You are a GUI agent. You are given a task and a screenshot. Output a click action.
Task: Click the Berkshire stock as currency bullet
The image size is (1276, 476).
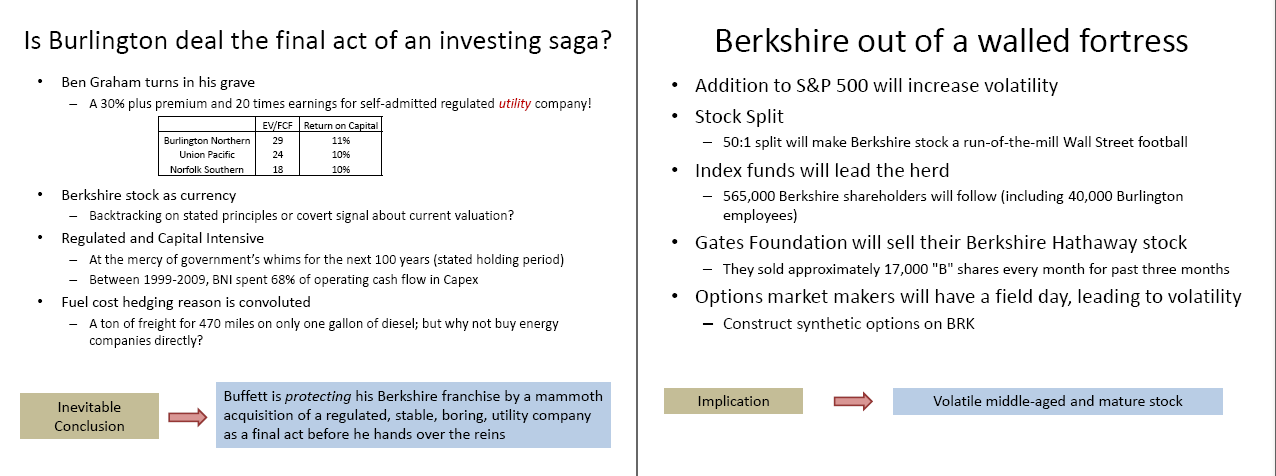(x=148, y=195)
